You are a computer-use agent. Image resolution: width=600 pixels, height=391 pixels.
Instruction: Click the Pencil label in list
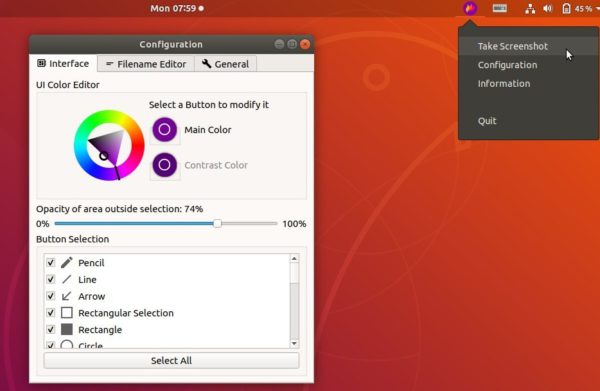tap(91, 263)
